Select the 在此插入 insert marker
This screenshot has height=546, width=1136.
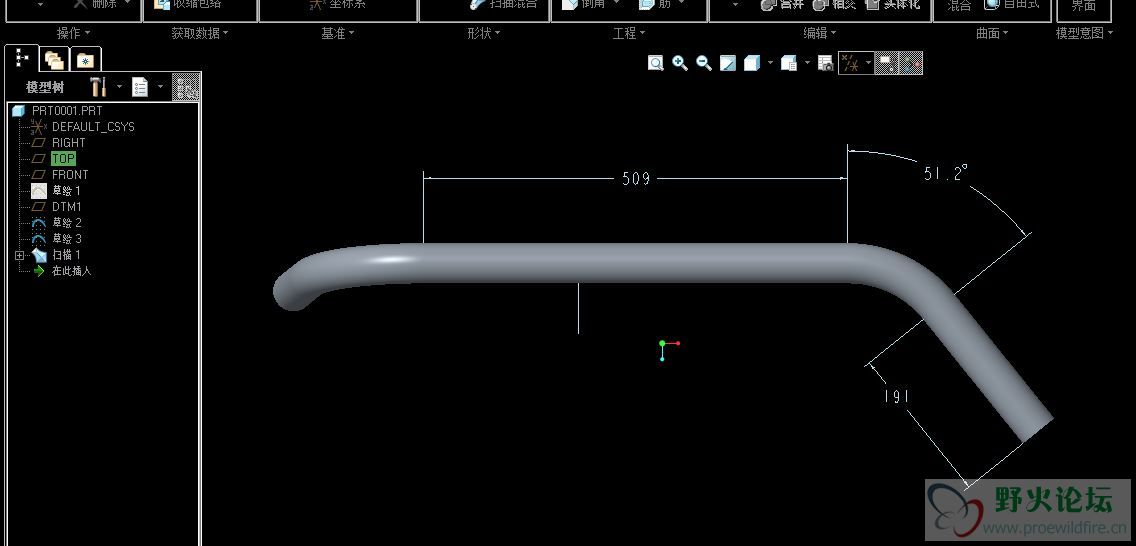[x=71, y=271]
